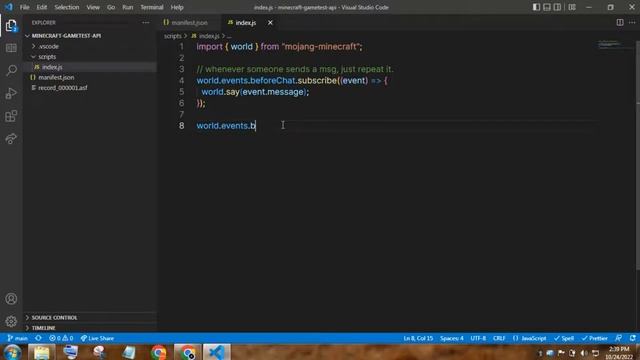Open the Extensions view

click(11, 116)
